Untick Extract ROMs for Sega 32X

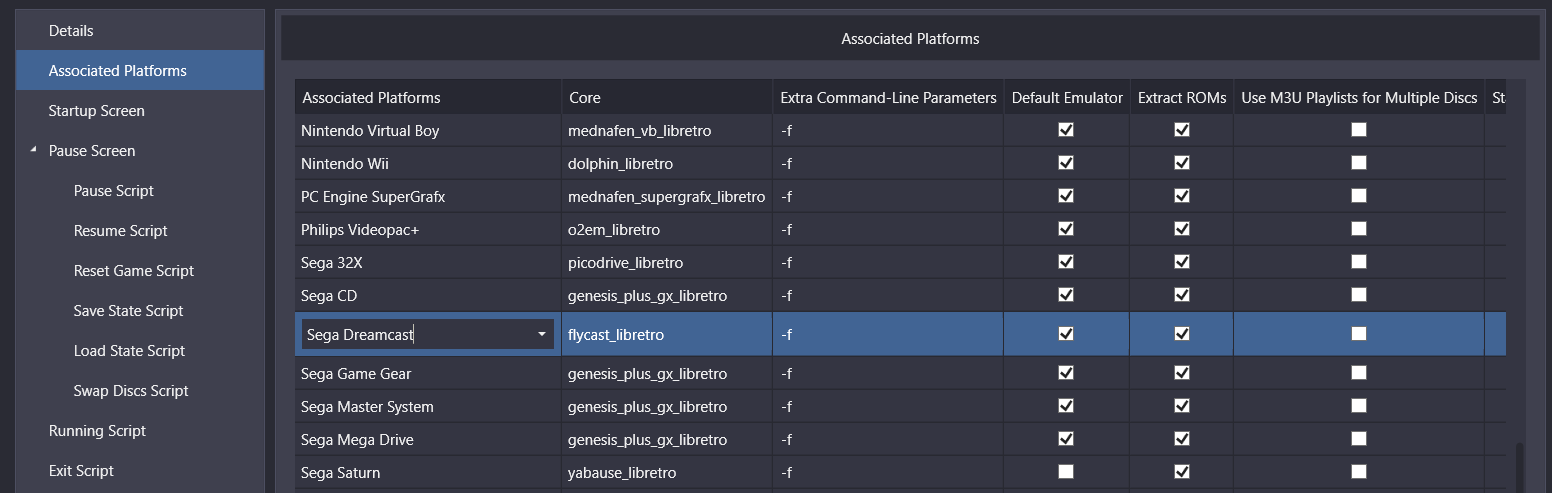pyautogui.click(x=1182, y=262)
